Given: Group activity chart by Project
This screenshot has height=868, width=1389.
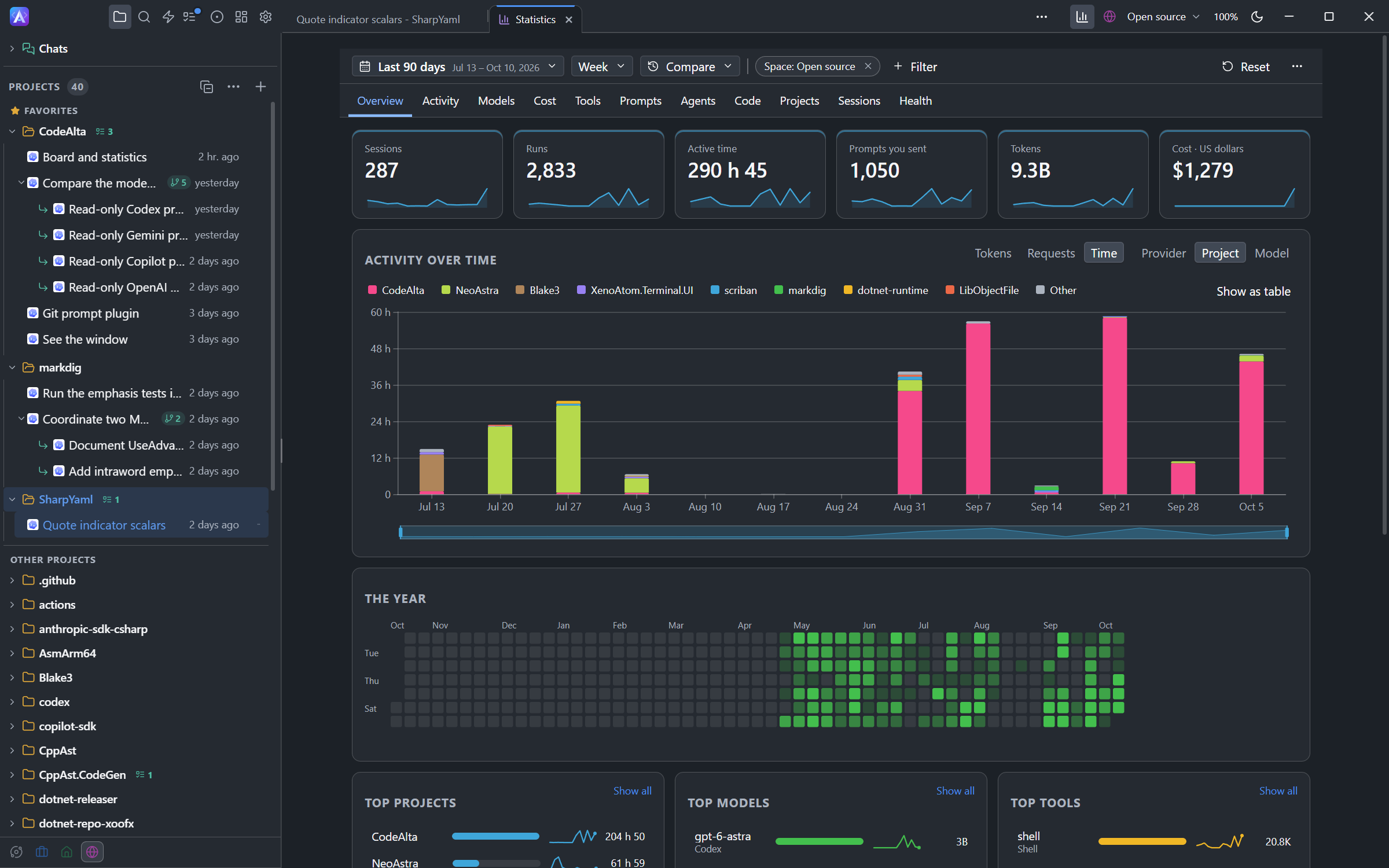Looking at the screenshot, I should coord(1220,253).
